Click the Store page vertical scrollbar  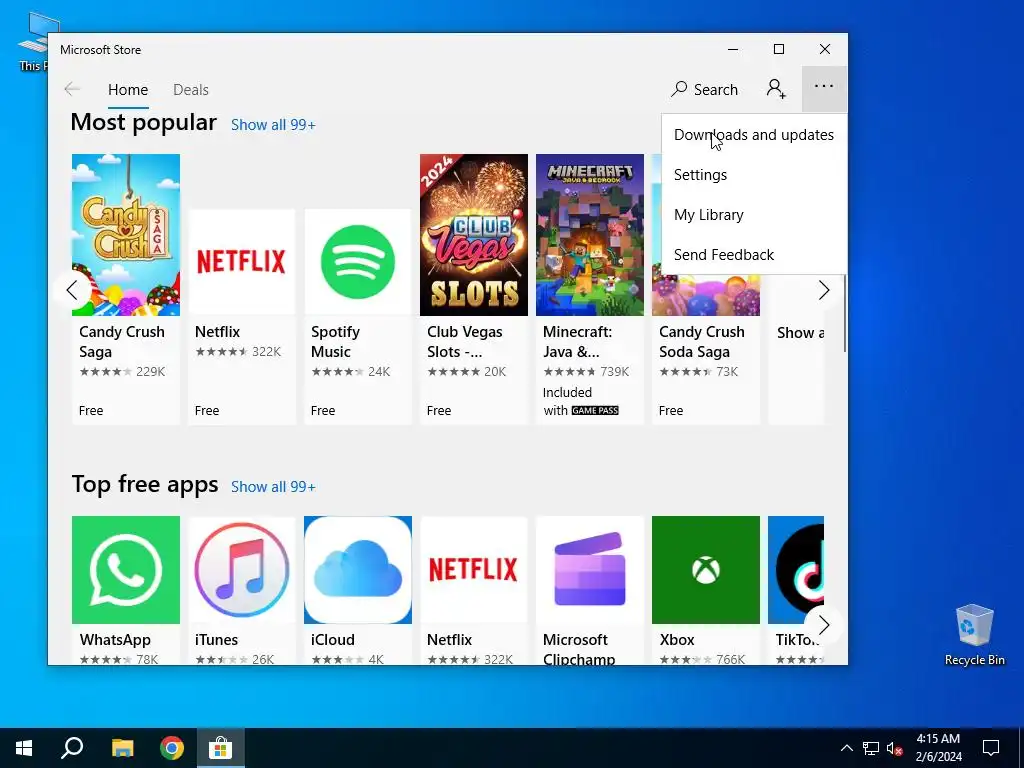(844, 312)
